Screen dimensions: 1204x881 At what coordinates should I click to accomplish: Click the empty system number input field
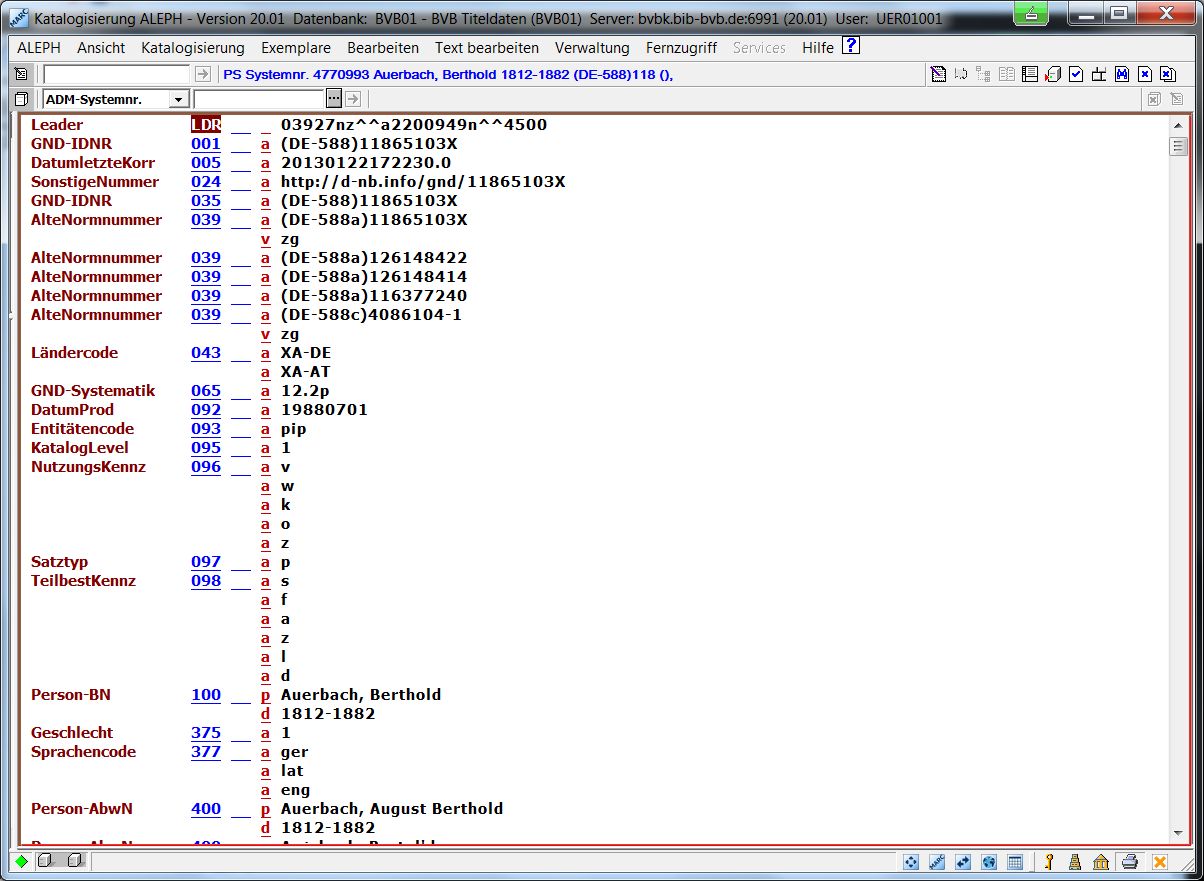coord(116,74)
